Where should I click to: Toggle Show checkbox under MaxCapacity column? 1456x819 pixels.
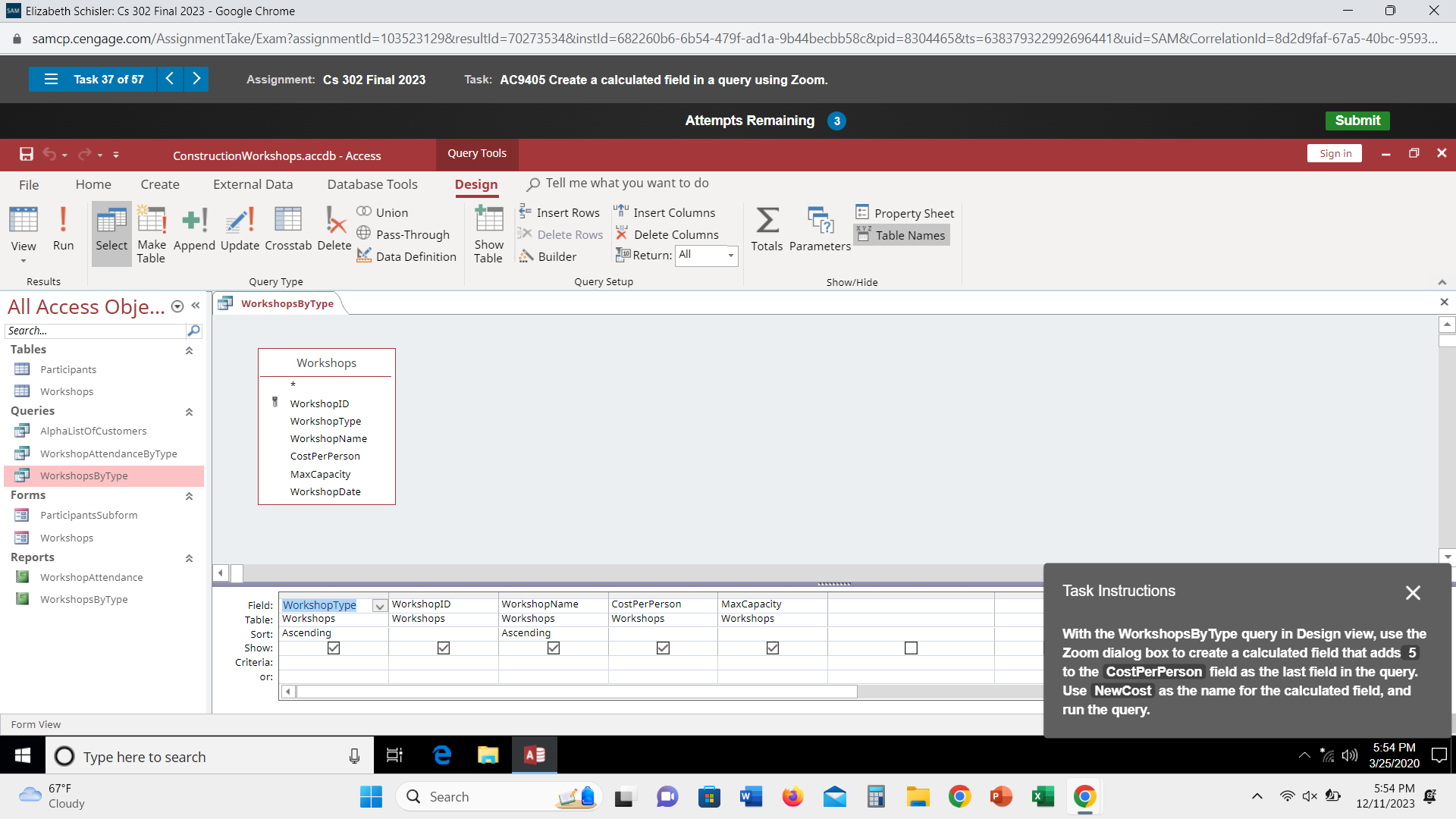tap(773, 648)
